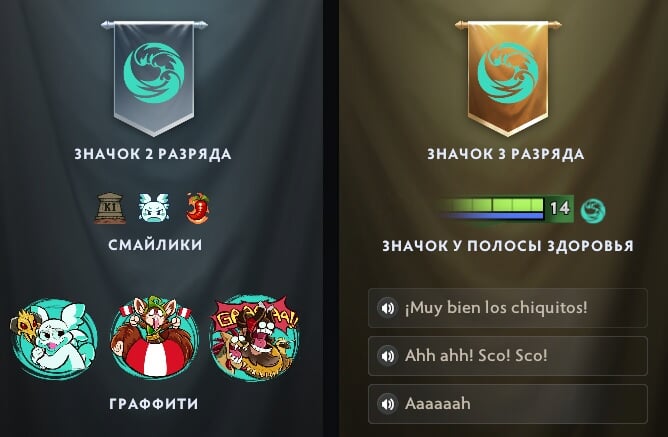Click the silver tier 2 banner badge
Image resolution: width=668 pixels, height=437 pixels.
pyautogui.click(x=154, y=78)
